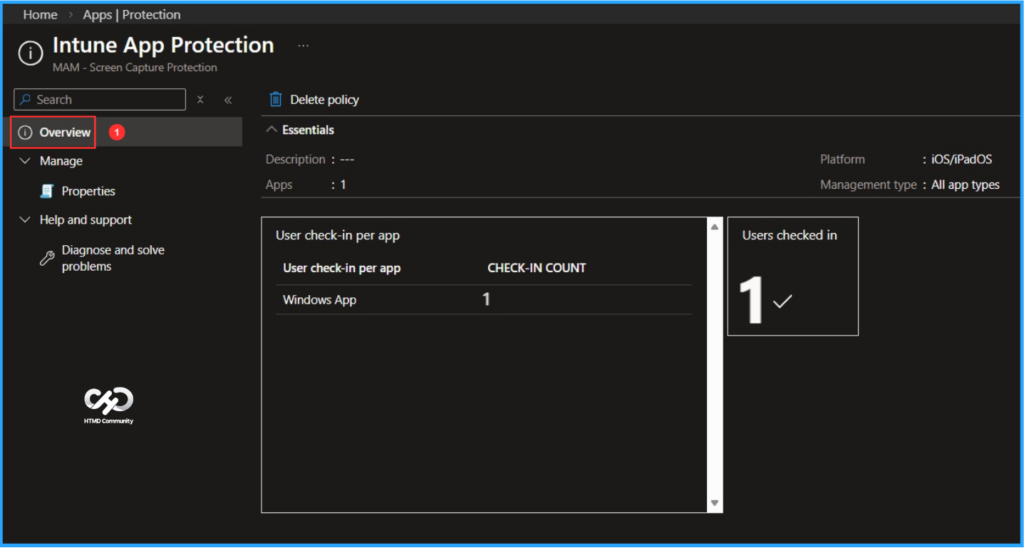The height and width of the screenshot is (548, 1024).
Task: Click the trash can icon for Delete policy
Action: coord(276,99)
